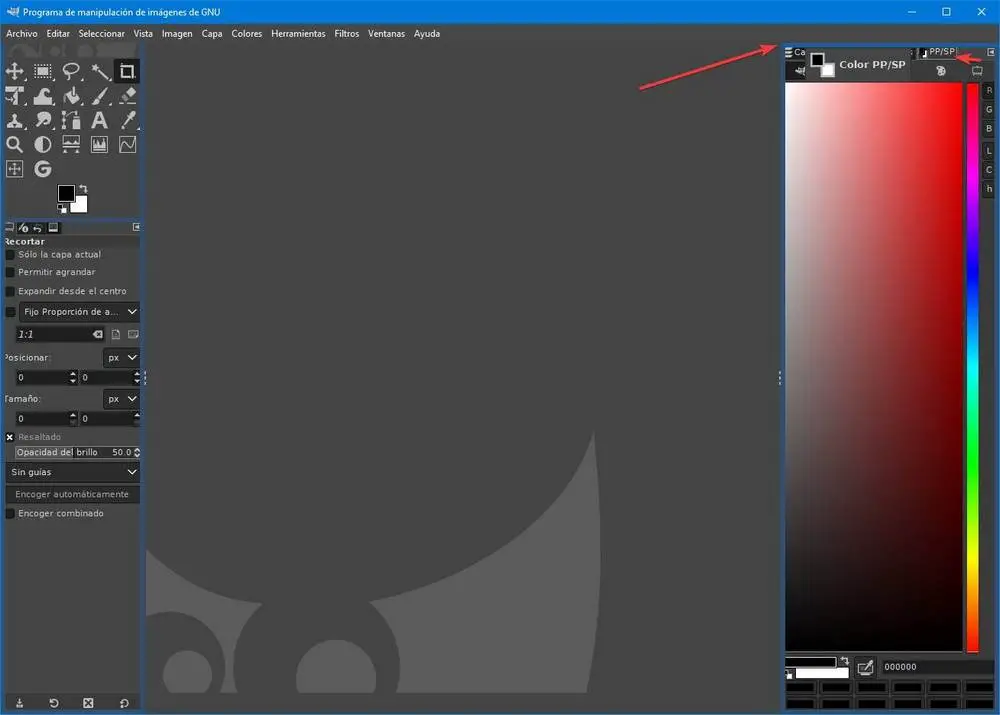
Task: Select the Zoom magnifier tool
Action: pyautogui.click(x=15, y=145)
